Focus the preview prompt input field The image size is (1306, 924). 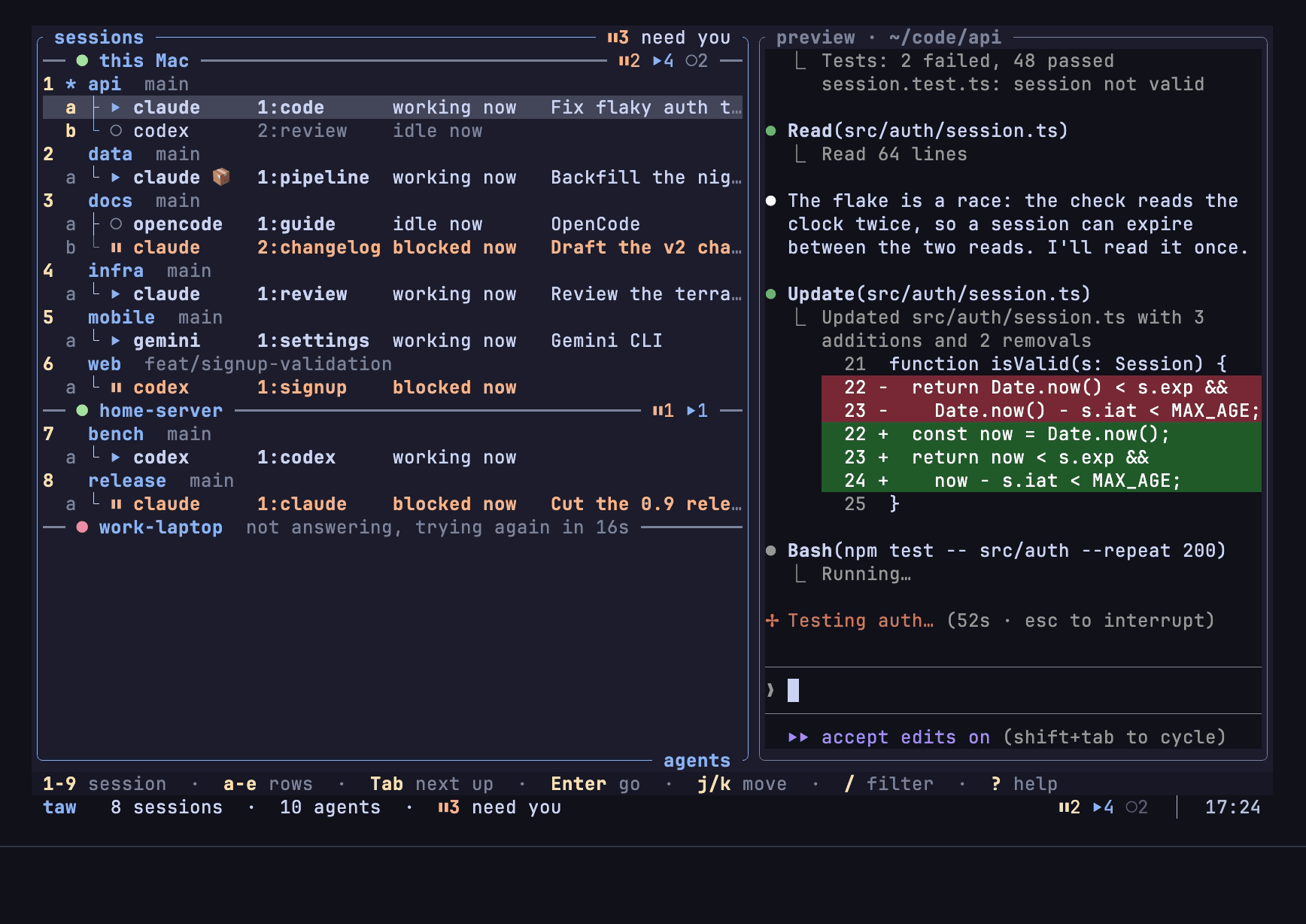point(1013,690)
